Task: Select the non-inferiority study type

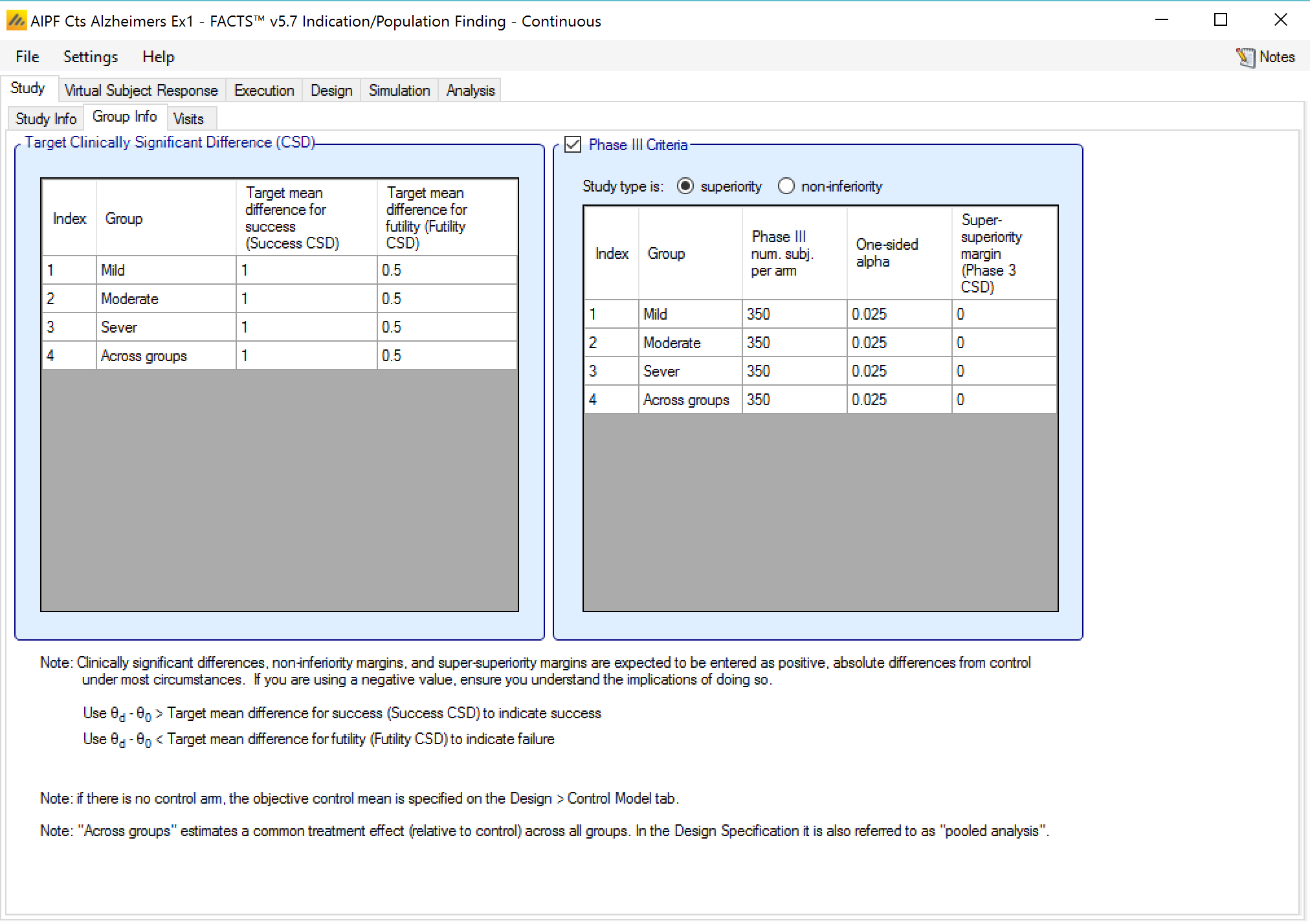Action: 786,186
